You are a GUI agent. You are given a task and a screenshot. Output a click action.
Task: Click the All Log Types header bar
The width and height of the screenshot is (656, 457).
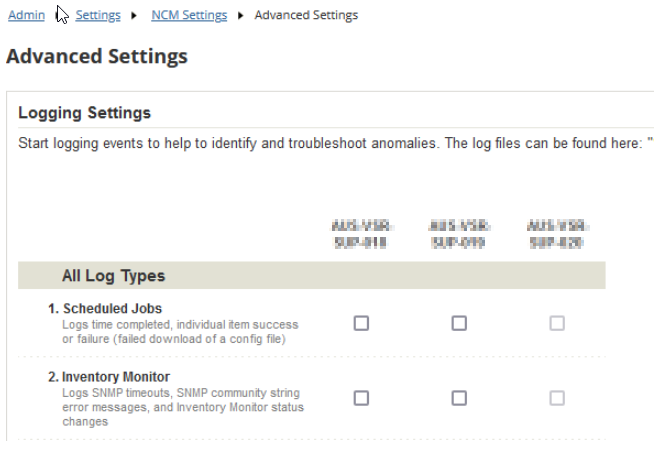(x=312, y=275)
